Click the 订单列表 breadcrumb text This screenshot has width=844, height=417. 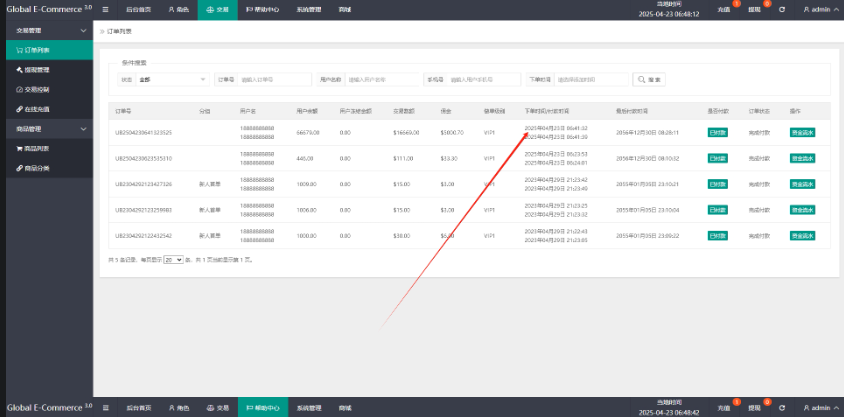(119, 32)
